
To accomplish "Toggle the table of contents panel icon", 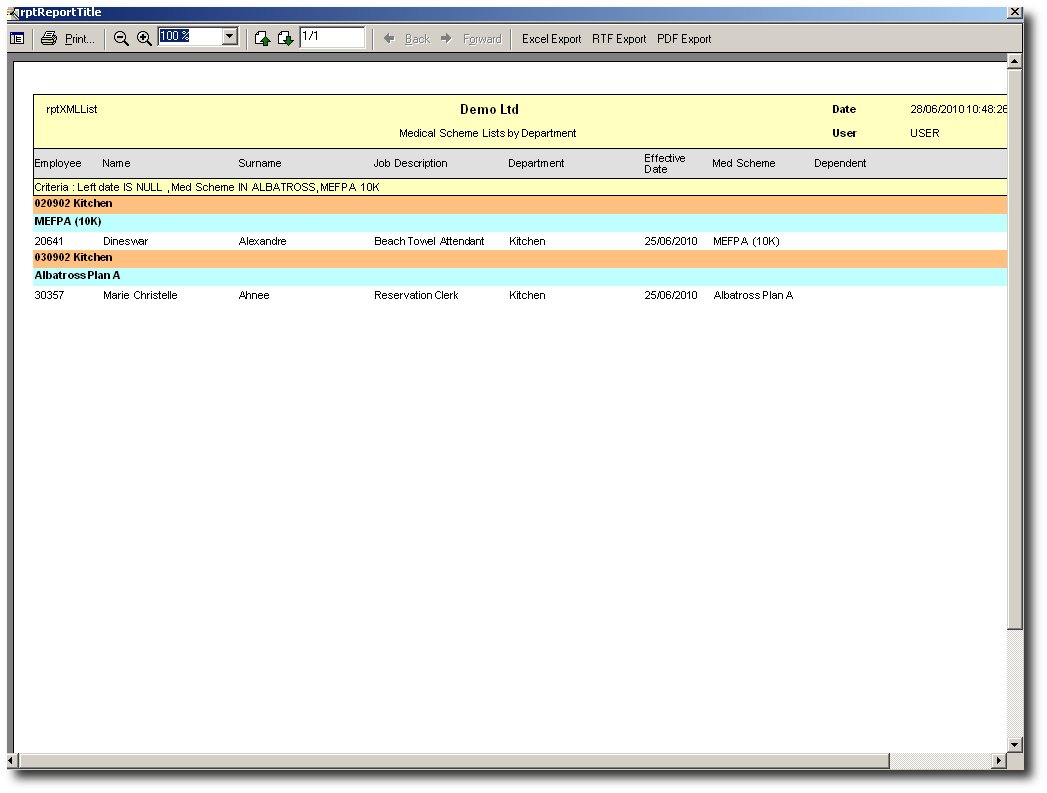I will pos(17,39).
